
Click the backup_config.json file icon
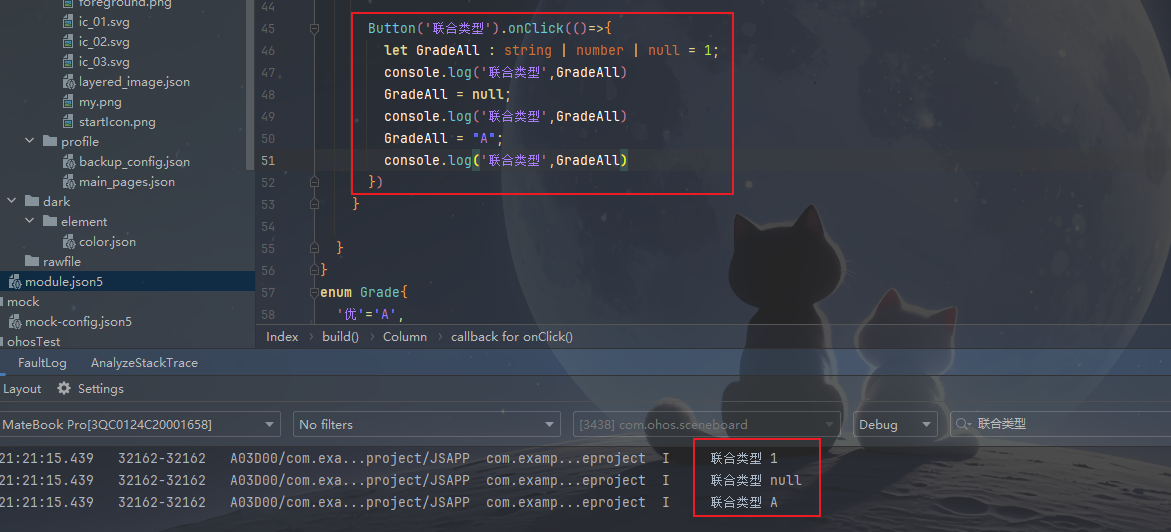[x=69, y=161]
